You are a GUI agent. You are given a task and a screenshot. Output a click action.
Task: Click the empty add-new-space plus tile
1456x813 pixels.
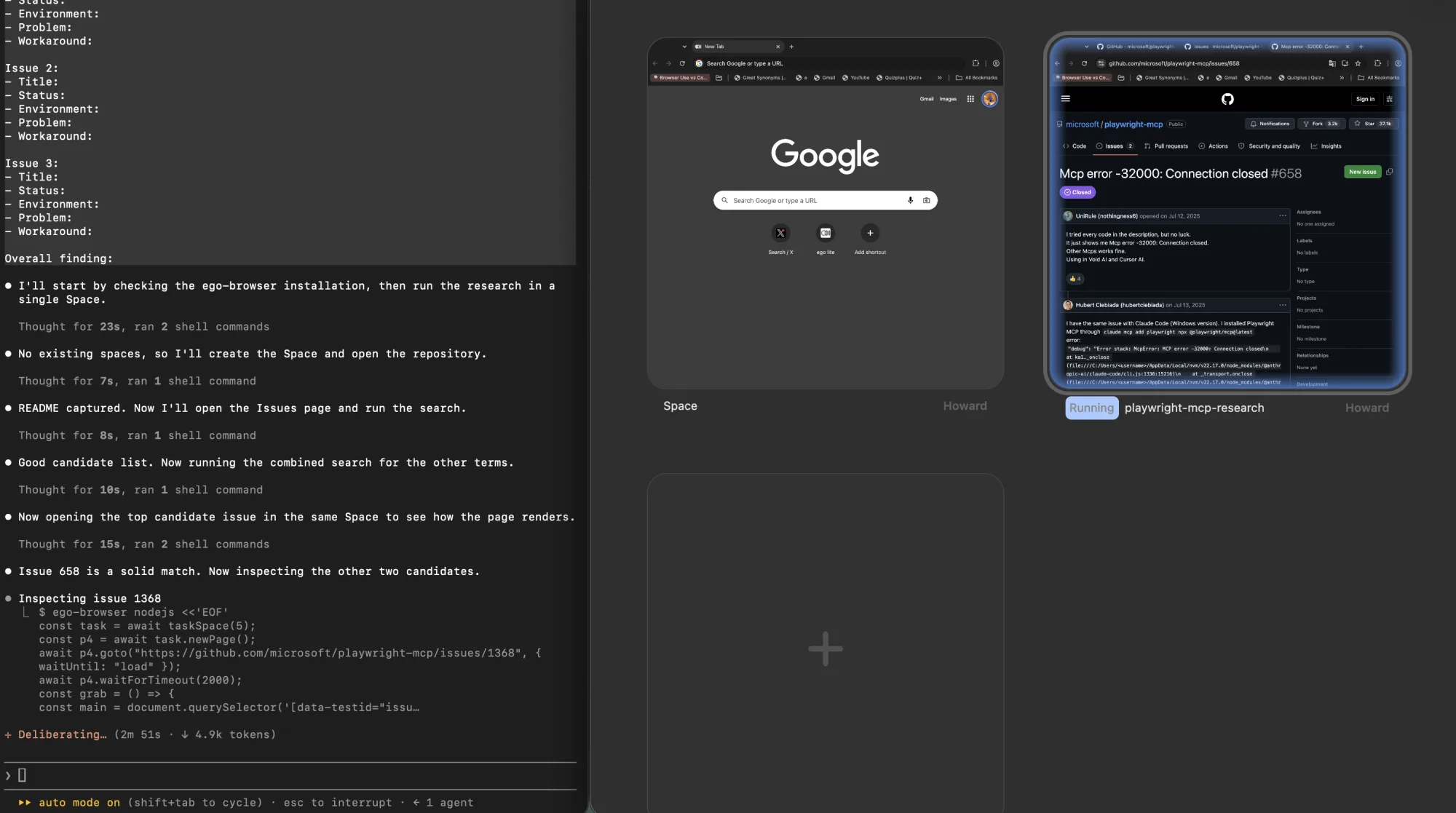pos(826,649)
